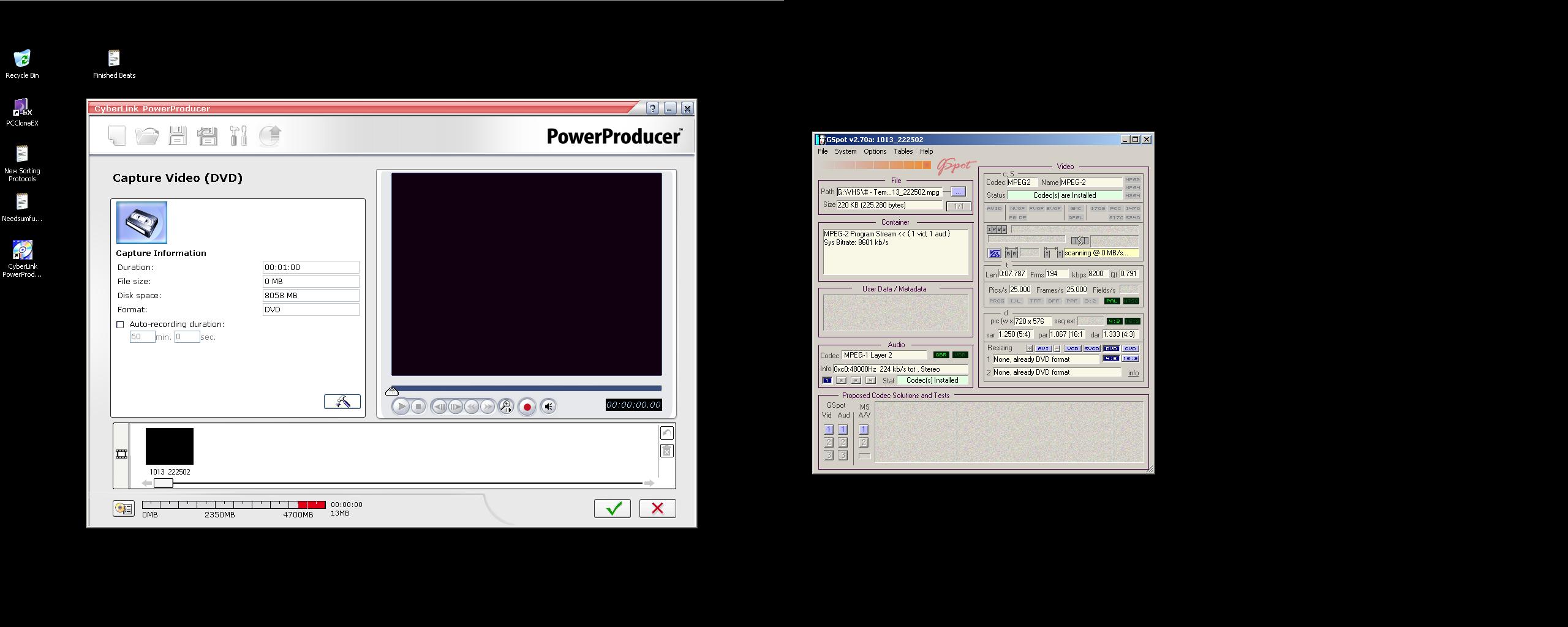Screen dimensions: 1568x627
Task: Click the seek bar position handle
Action: pos(391,391)
